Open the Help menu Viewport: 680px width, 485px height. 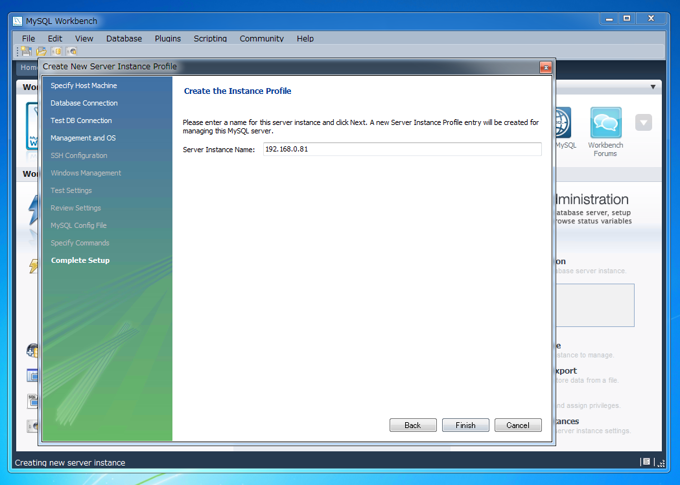click(x=305, y=39)
